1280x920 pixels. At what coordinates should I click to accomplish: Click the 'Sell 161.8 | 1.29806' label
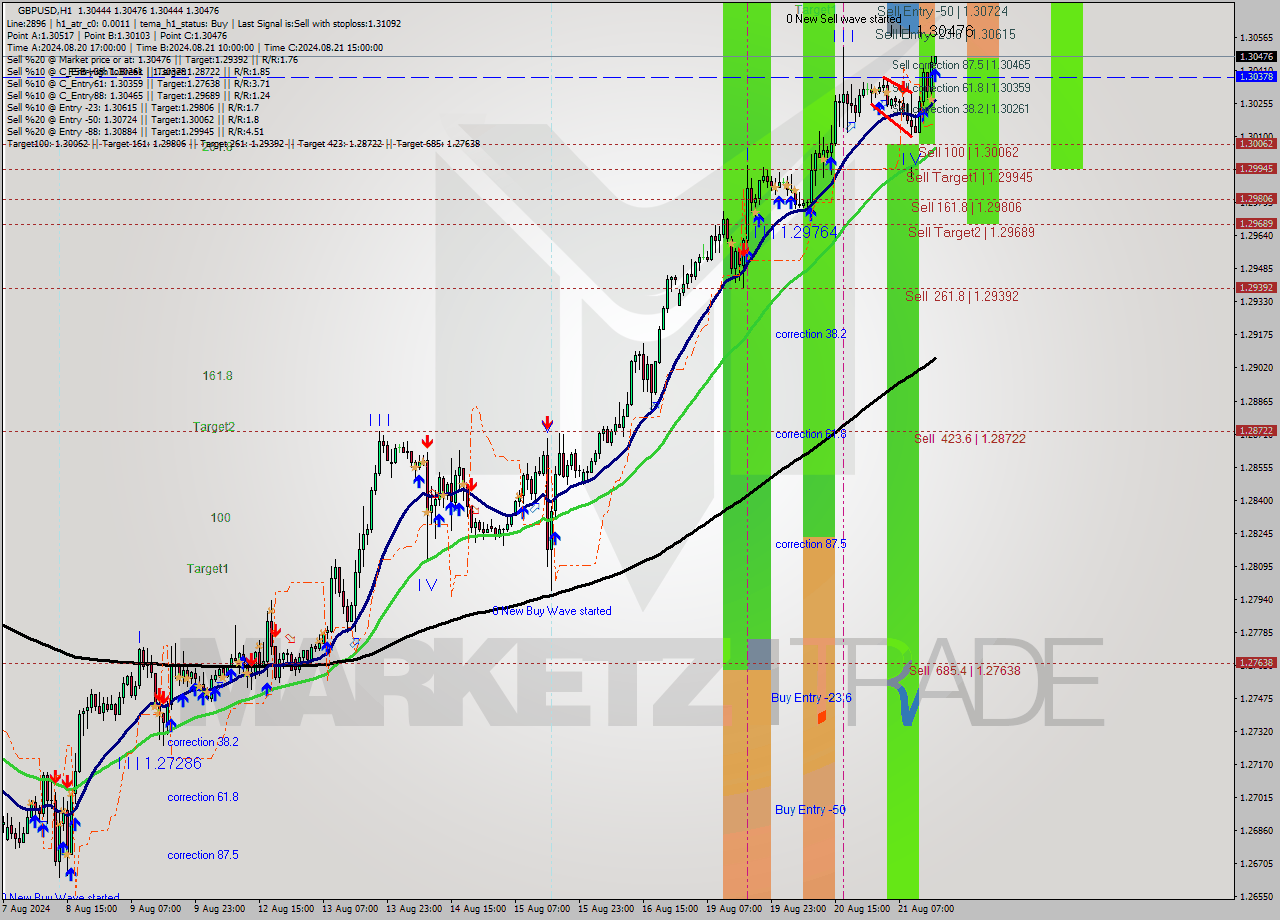(x=965, y=207)
